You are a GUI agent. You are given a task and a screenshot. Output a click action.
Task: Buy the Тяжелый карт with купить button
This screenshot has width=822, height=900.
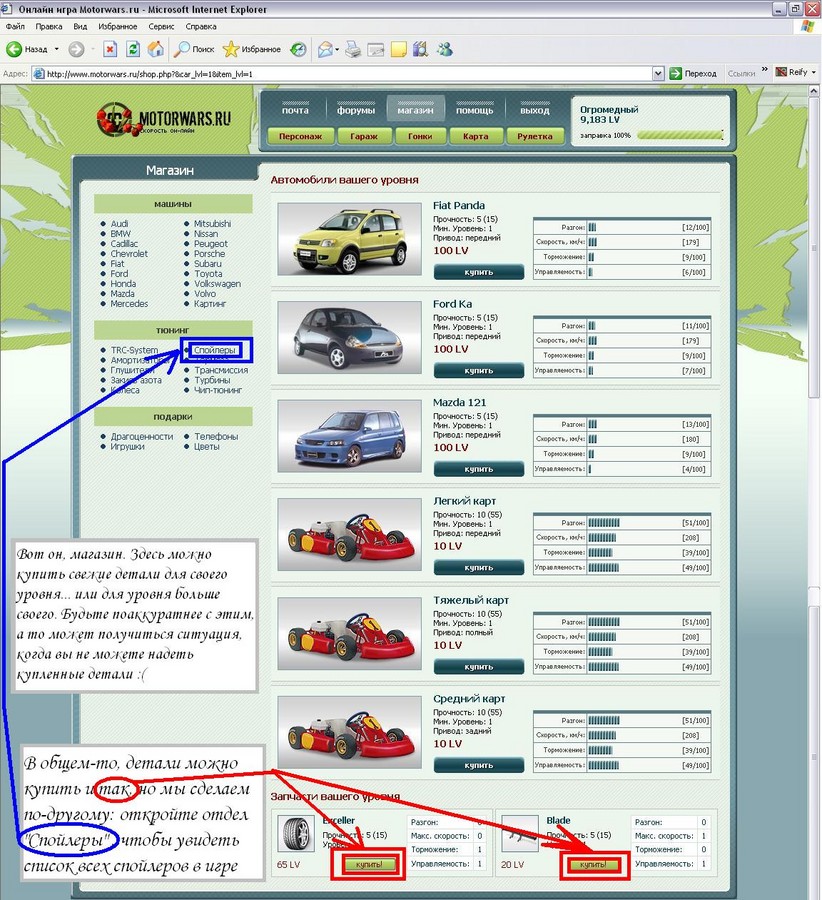(479, 667)
